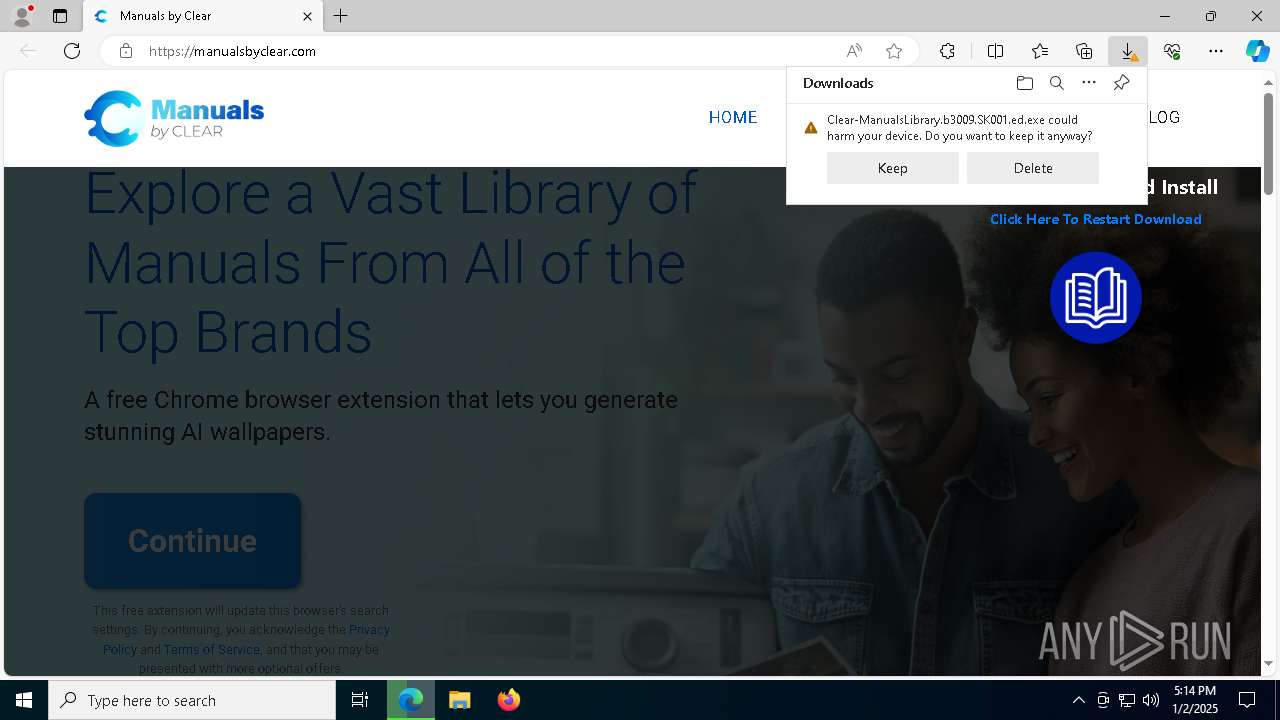The width and height of the screenshot is (1280, 720).
Task: Open Browser essentials heart icon
Action: click(x=1172, y=51)
